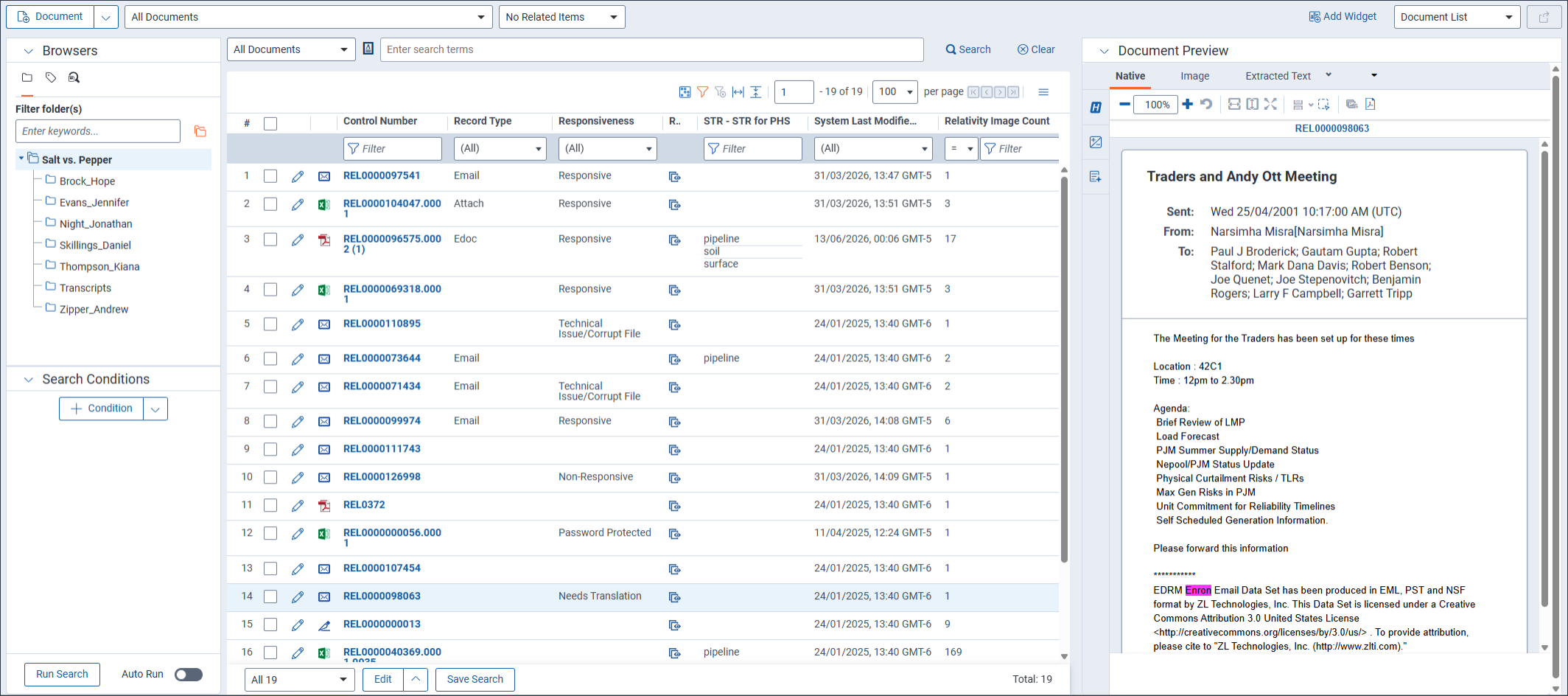
Task: Click the Add Widget button
Action: coord(1343,16)
